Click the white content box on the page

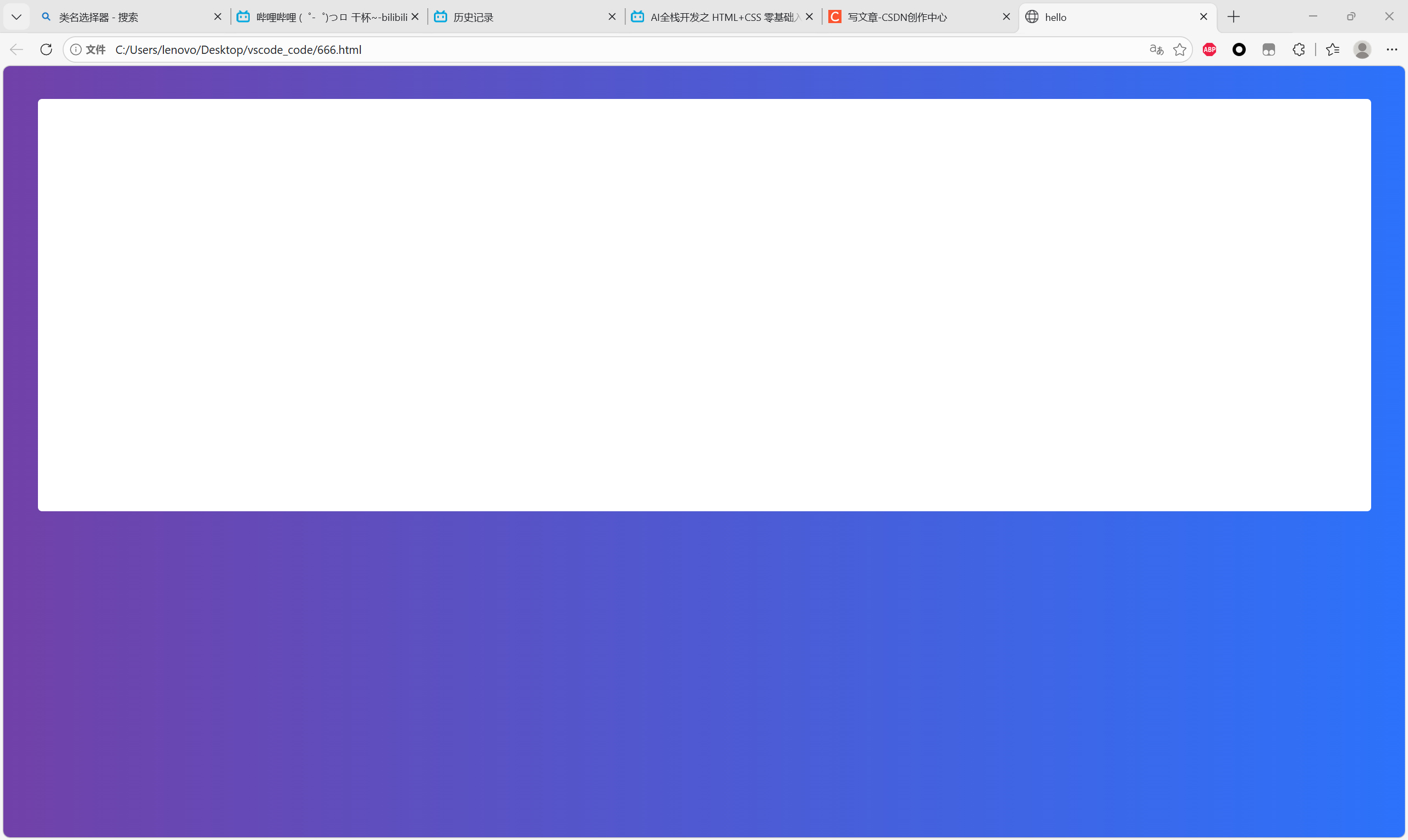[x=703, y=305]
